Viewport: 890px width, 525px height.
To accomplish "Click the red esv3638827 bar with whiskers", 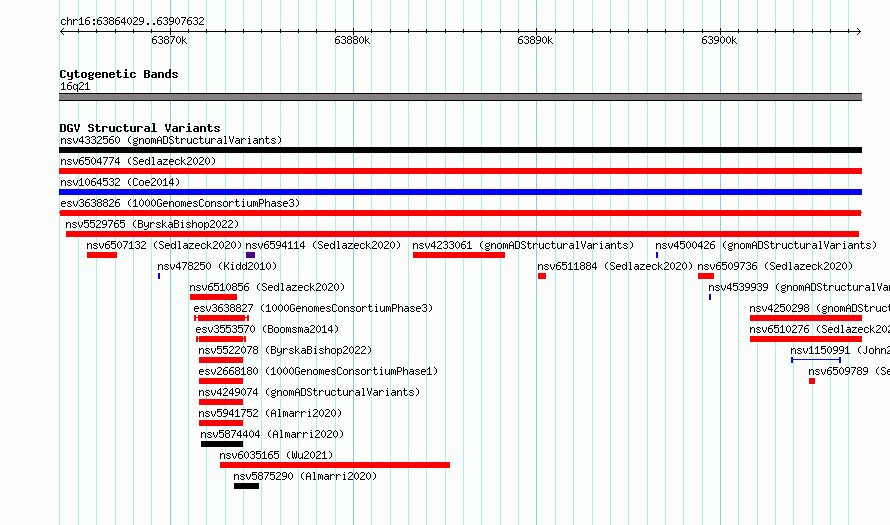I will click(221, 318).
